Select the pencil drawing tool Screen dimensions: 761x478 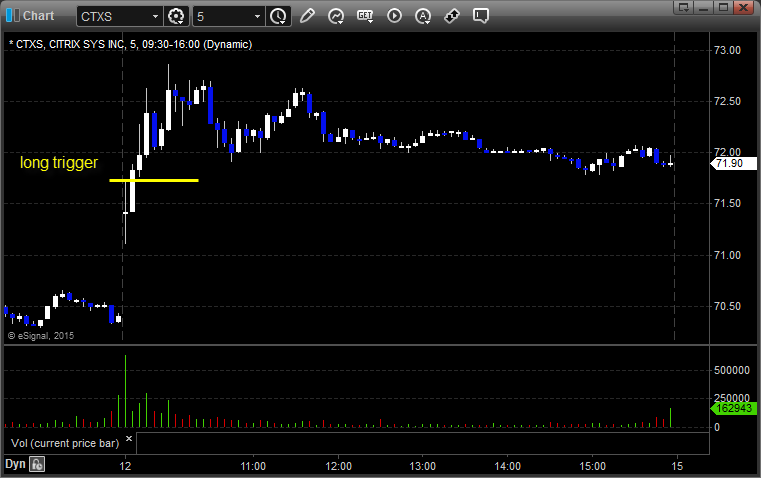click(307, 16)
